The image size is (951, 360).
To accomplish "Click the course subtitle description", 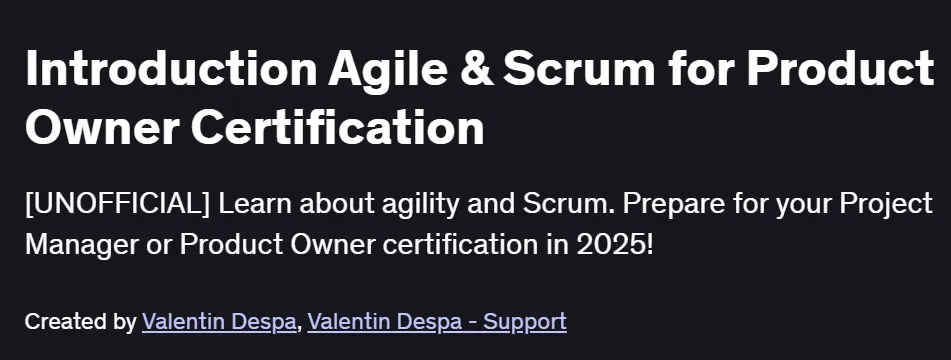I will coord(479,224).
